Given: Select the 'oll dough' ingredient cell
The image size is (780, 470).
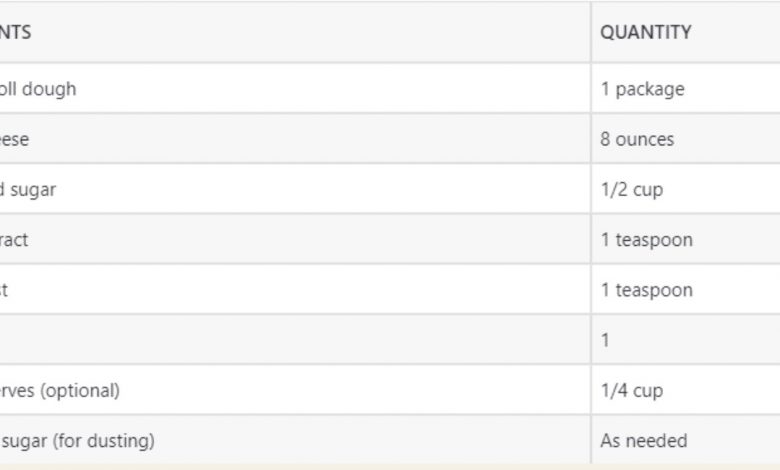Looking at the screenshot, I should pos(38,89).
